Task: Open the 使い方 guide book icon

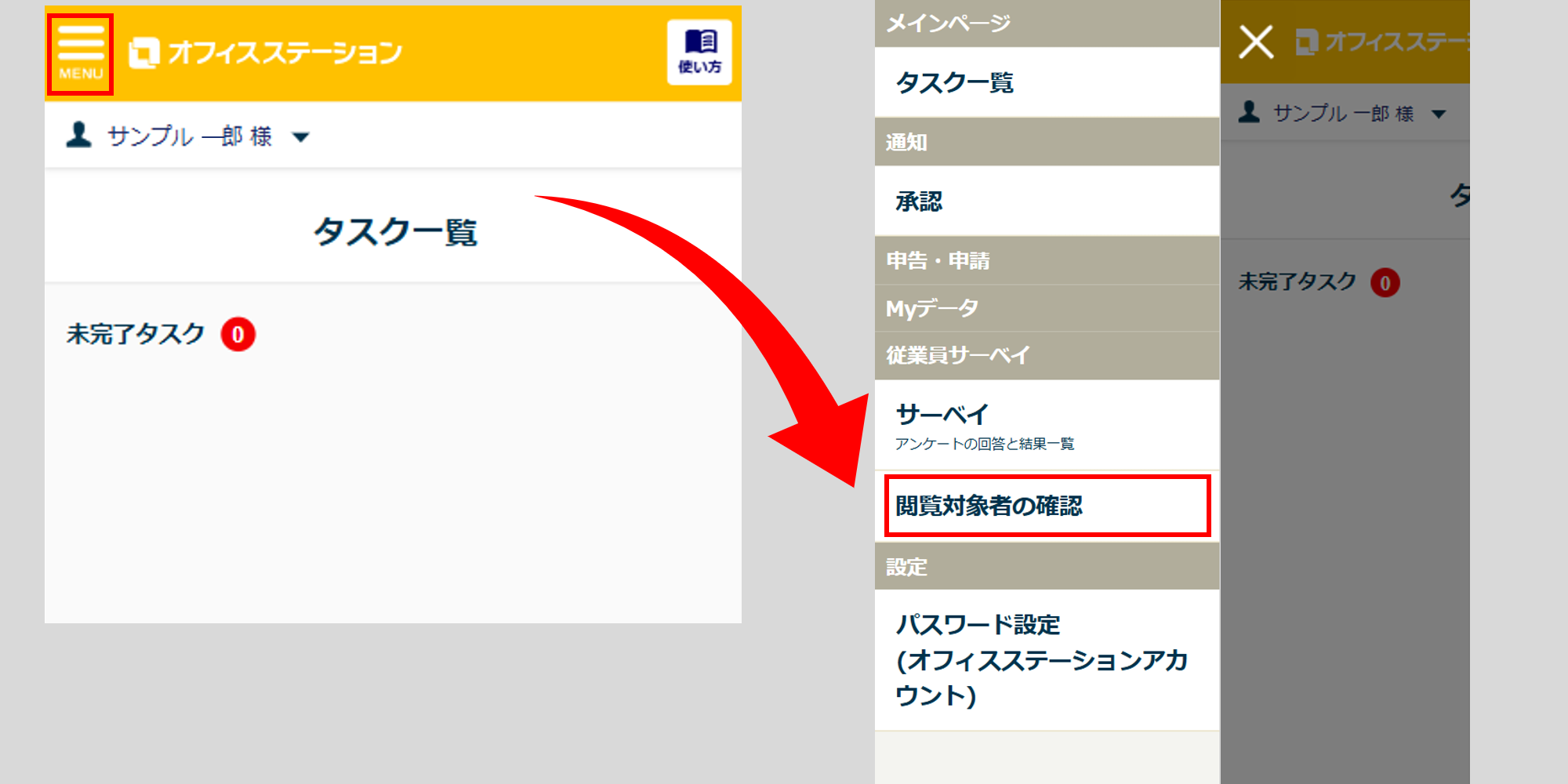Action: tap(699, 52)
